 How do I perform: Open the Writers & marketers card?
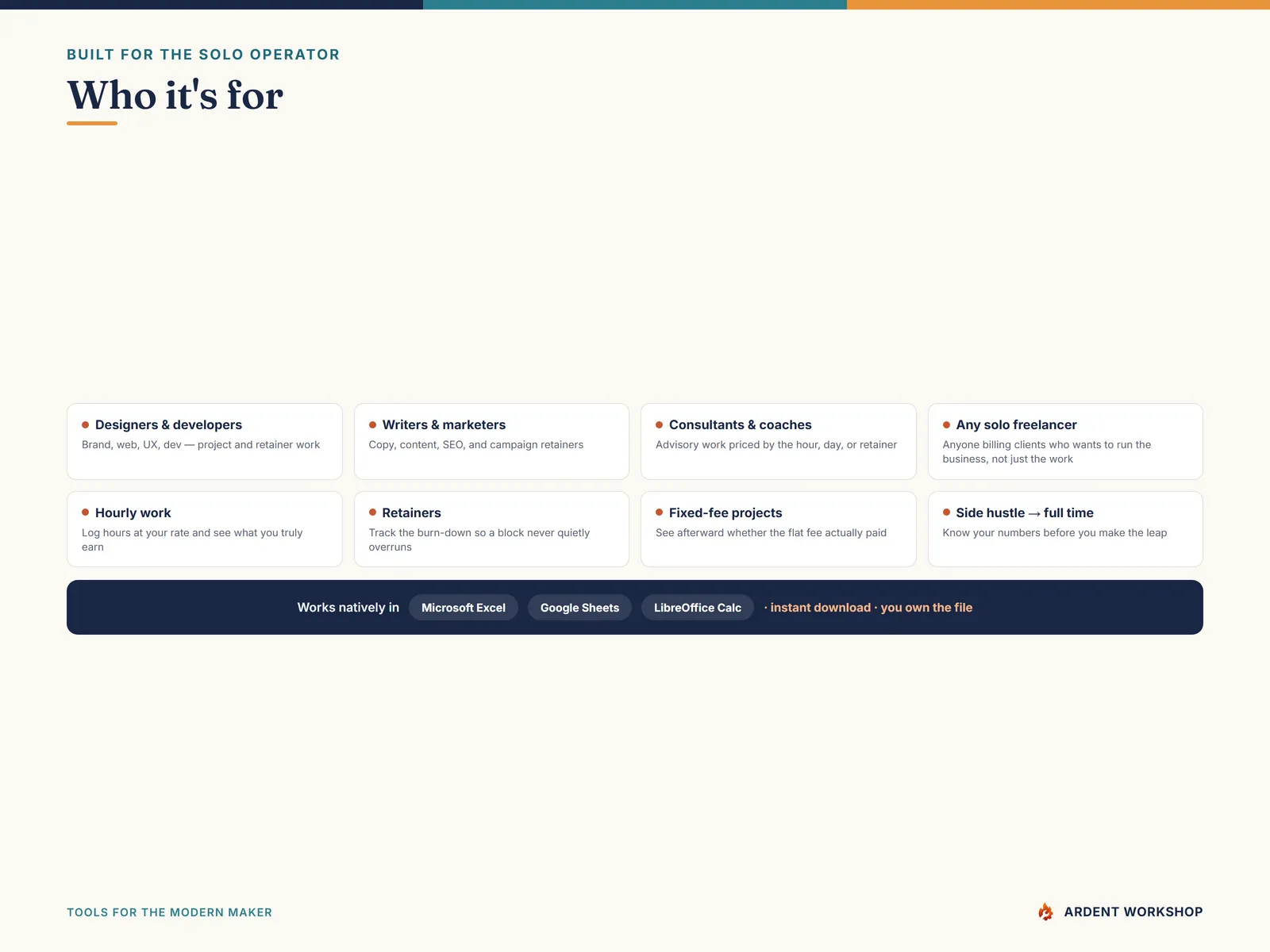491,441
